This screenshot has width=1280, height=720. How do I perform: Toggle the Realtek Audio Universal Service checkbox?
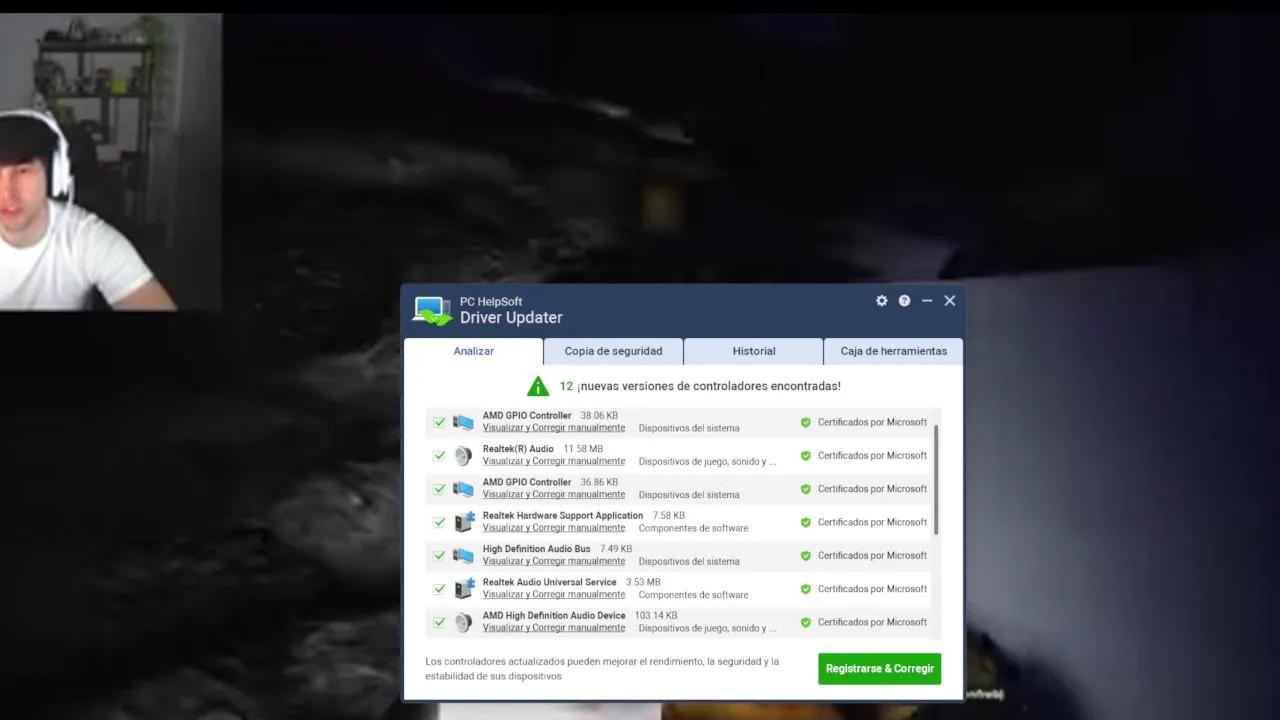439,589
